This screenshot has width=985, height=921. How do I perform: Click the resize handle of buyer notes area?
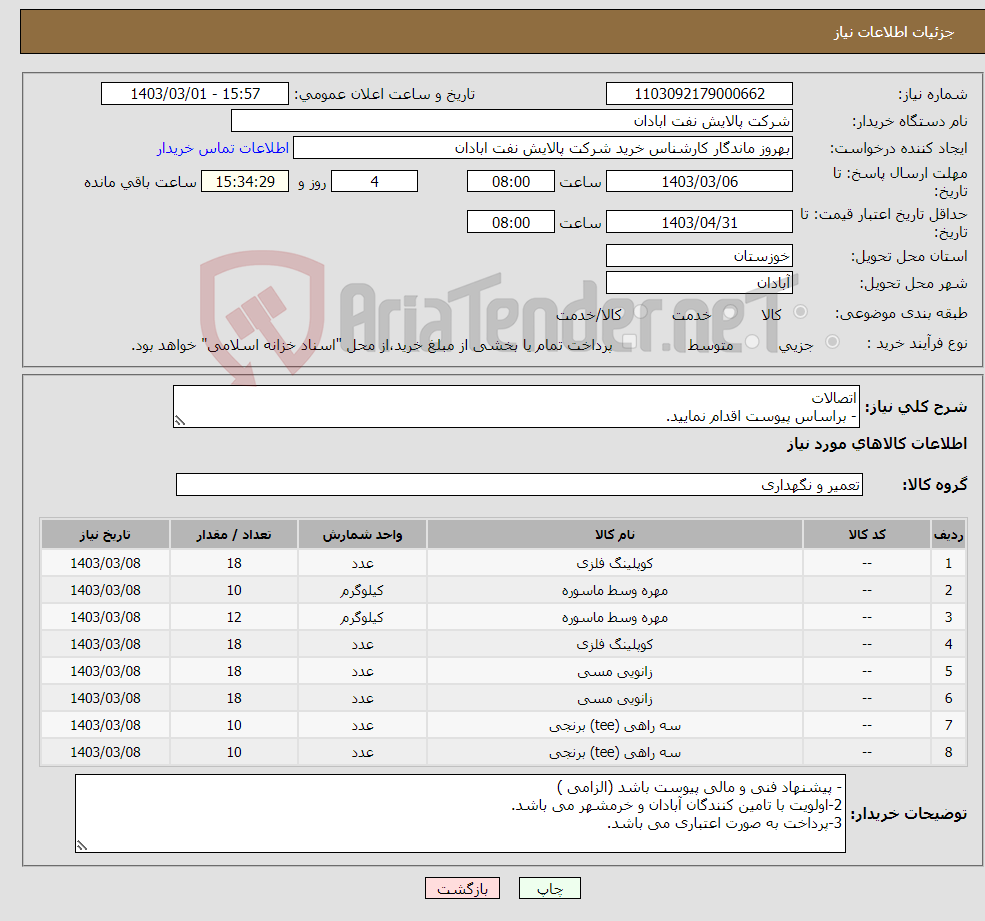click(82, 846)
